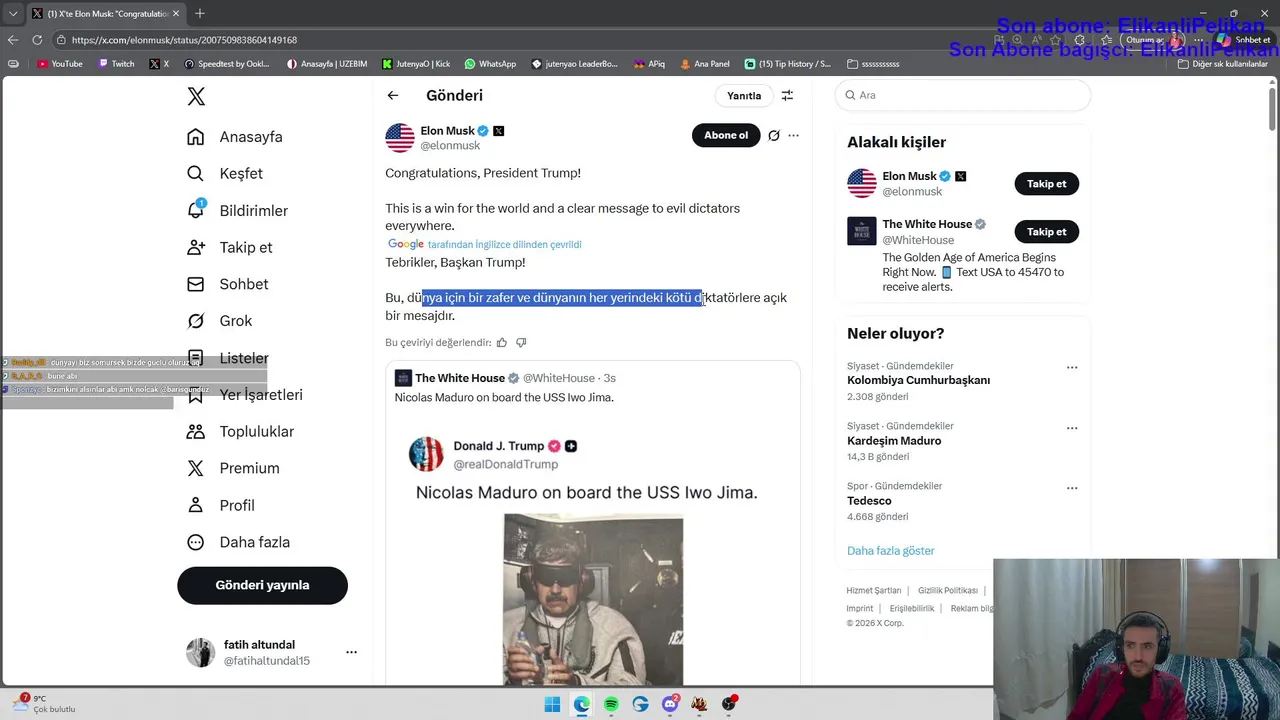1280x720 pixels.
Task: Open The White House quoted post name
Action: pyautogui.click(x=460, y=378)
